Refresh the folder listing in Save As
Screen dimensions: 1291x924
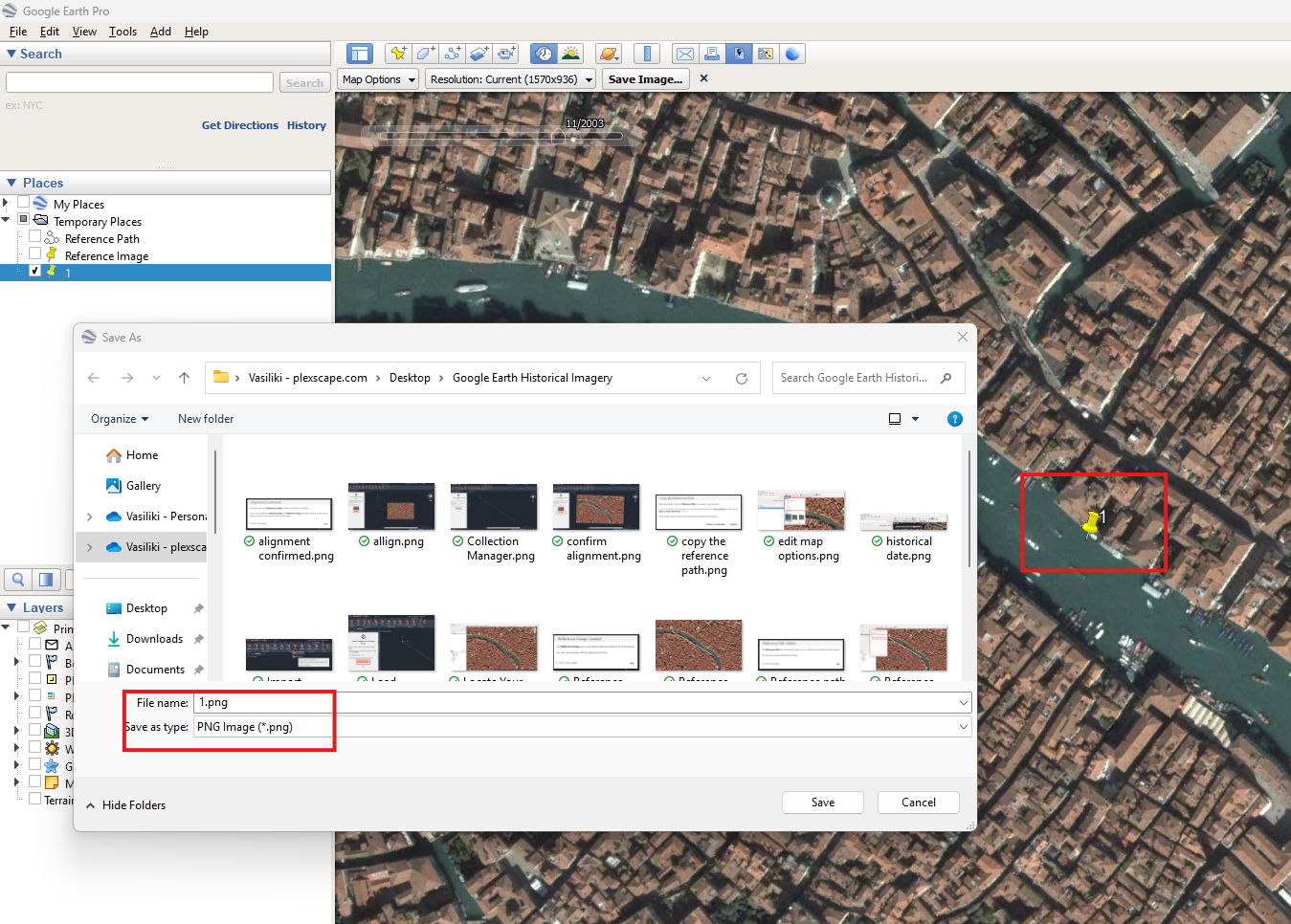[741, 378]
